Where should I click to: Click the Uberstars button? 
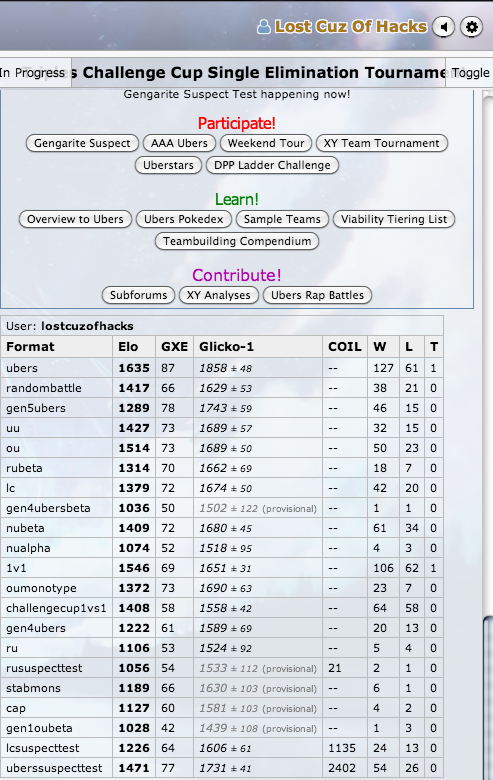[168, 165]
